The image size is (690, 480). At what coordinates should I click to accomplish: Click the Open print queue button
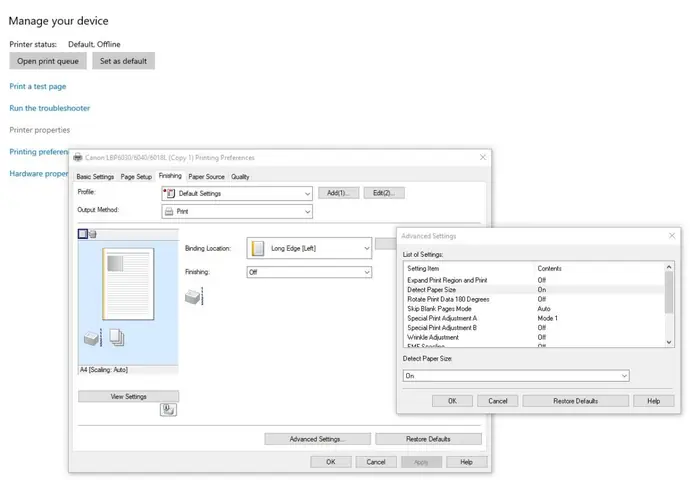click(48, 61)
